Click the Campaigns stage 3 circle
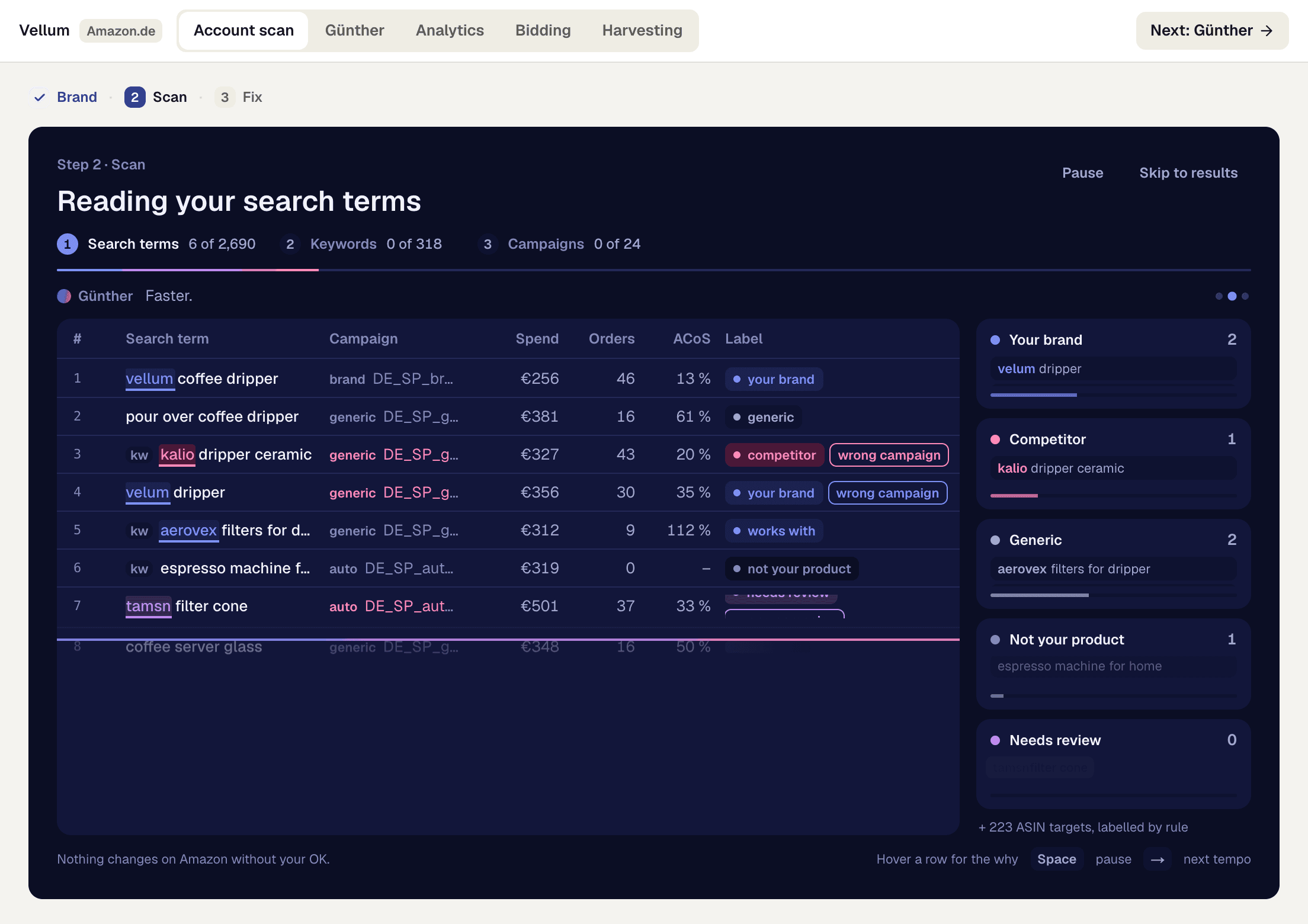This screenshot has height=924, width=1308. pyautogui.click(x=488, y=244)
